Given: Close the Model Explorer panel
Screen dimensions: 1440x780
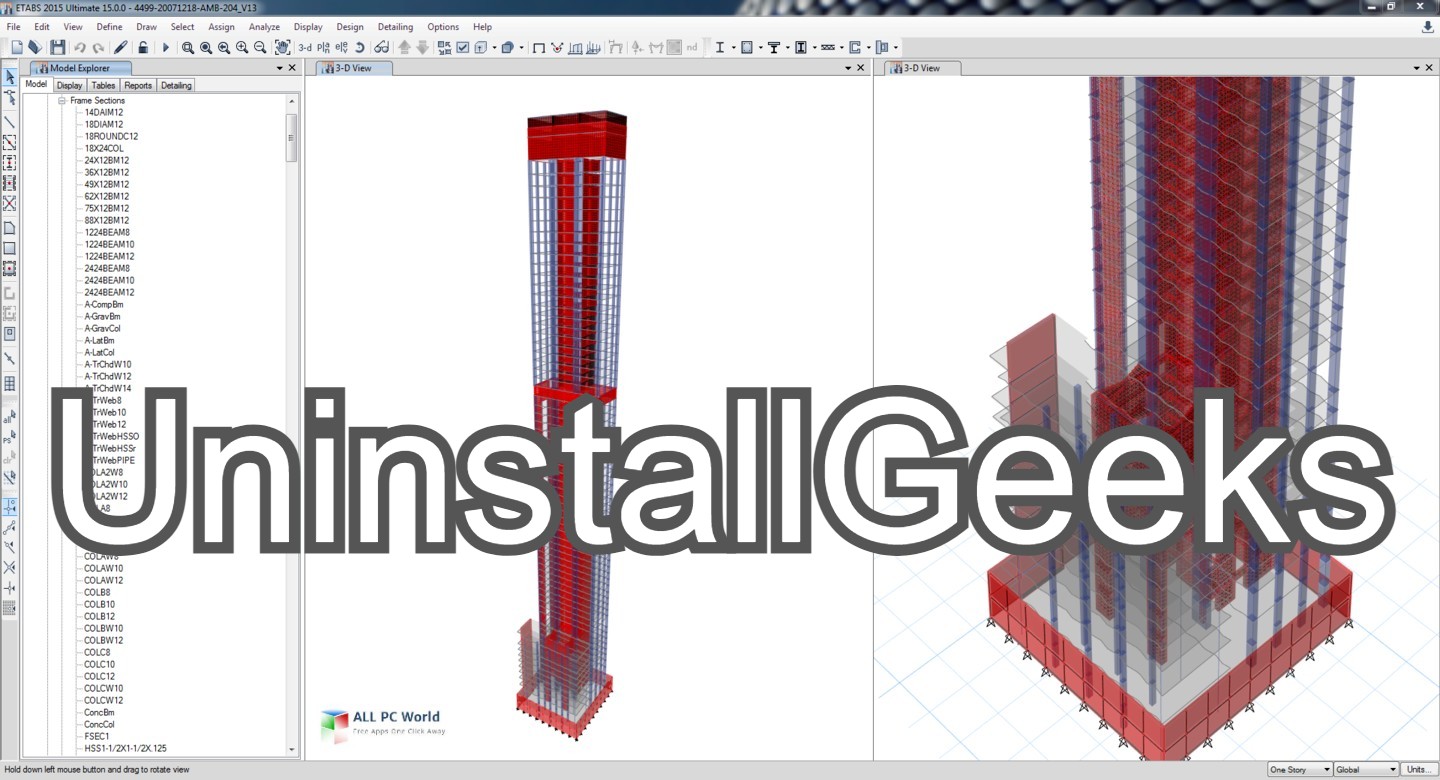Looking at the screenshot, I should 292,68.
